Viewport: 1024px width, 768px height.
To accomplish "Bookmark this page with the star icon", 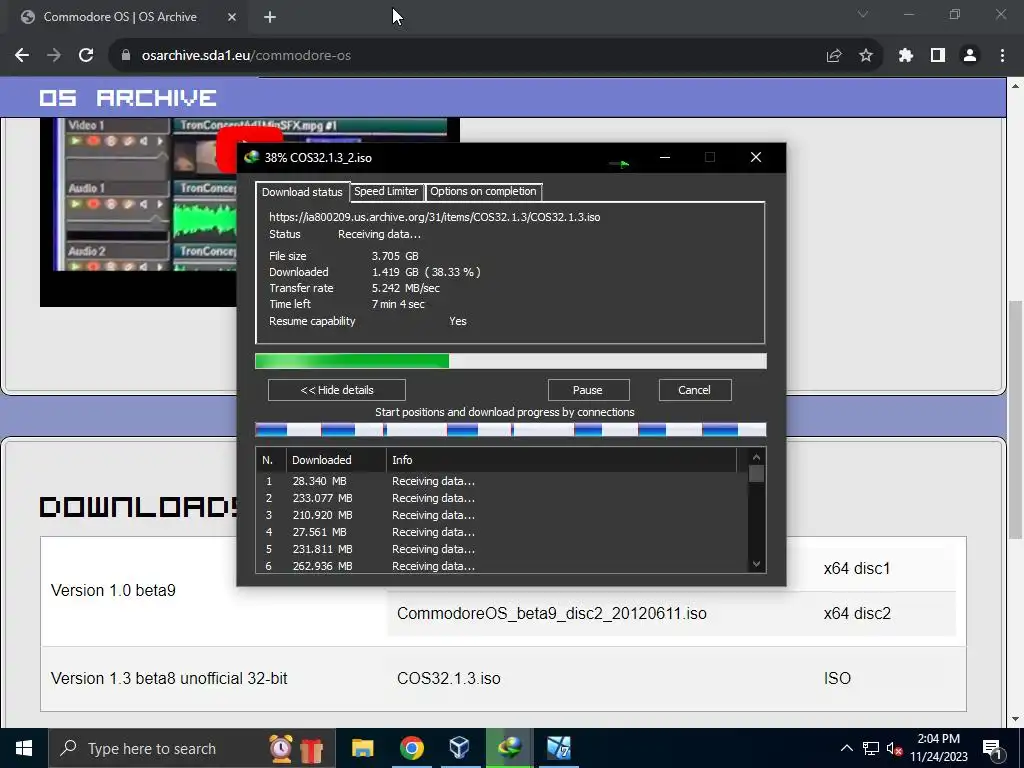I will coord(866,56).
